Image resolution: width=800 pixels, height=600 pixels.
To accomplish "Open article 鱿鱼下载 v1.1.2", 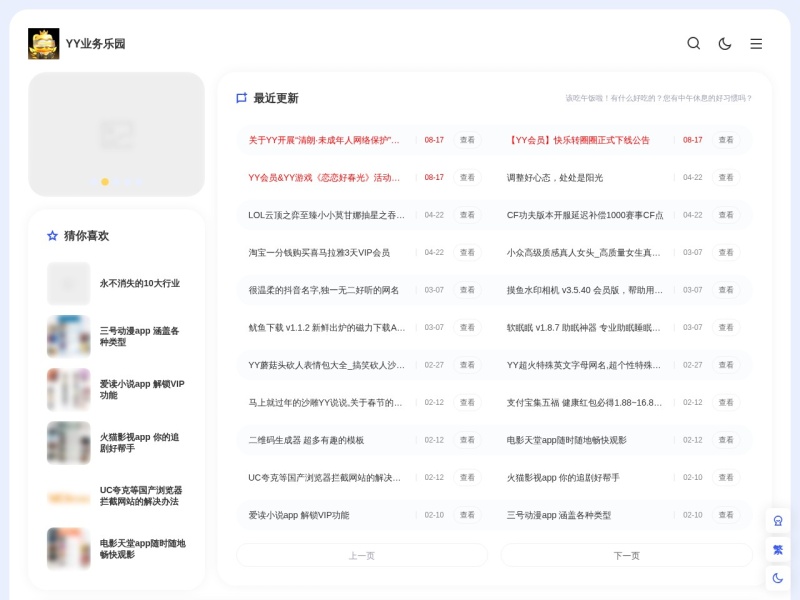I will (x=327, y=328).
